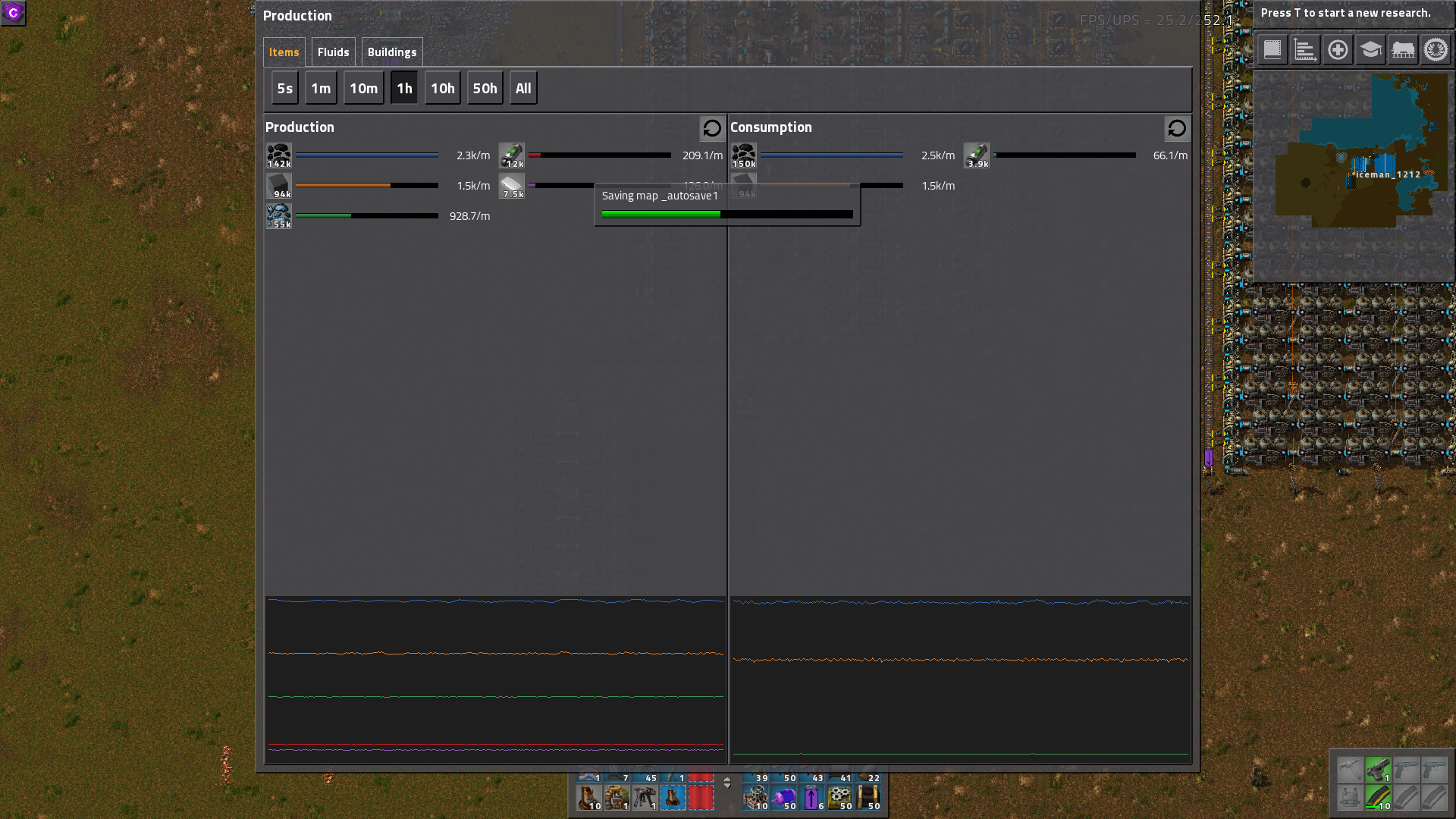The width and height of the screenshot is (1456, 819).
Task: Click firearm magazine in Production list
Action: pyautogui.click(x=511, y=155)
